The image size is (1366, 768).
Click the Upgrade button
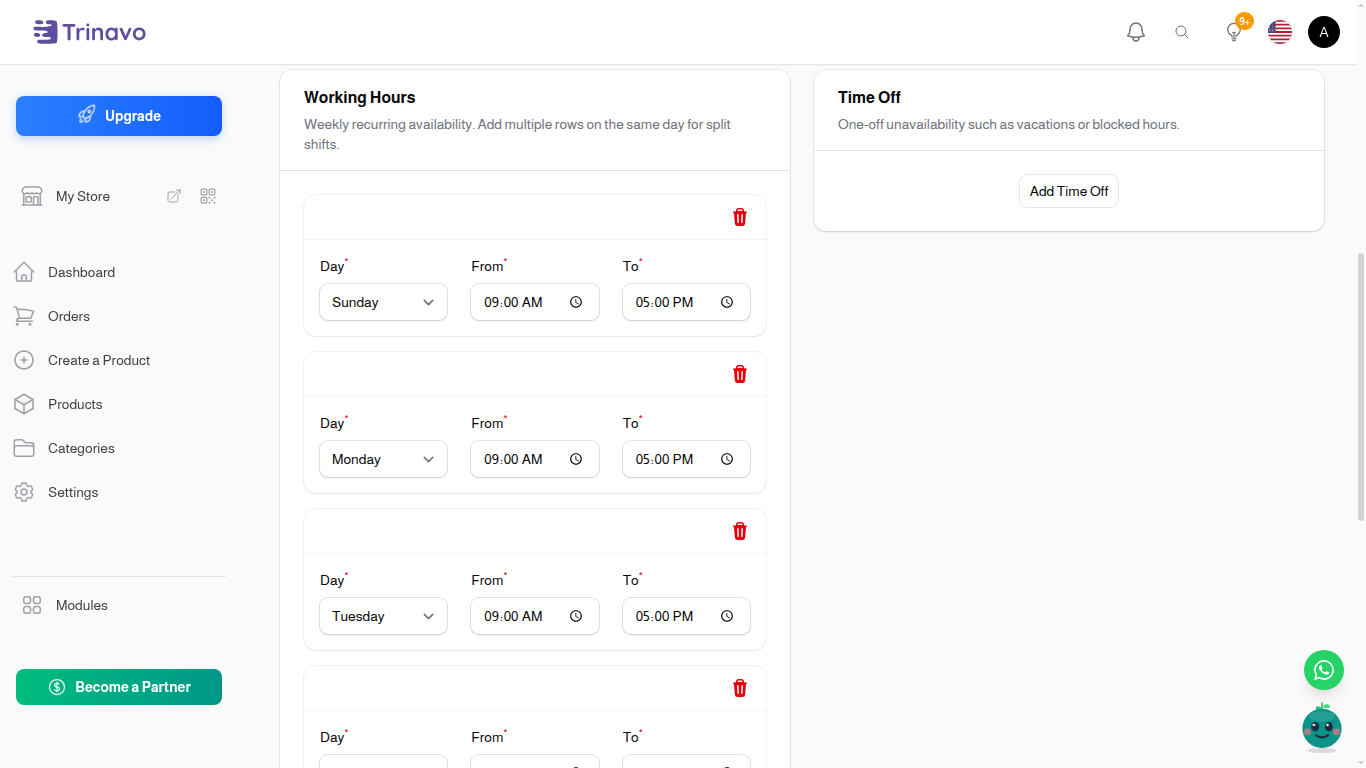tap(119, 116)
